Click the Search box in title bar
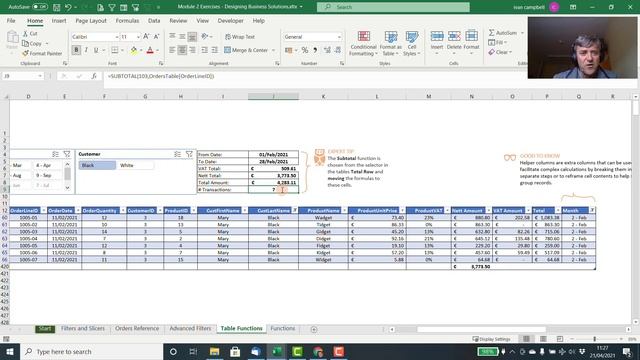This screenshot has width=640, height=360. pos(393,7)
